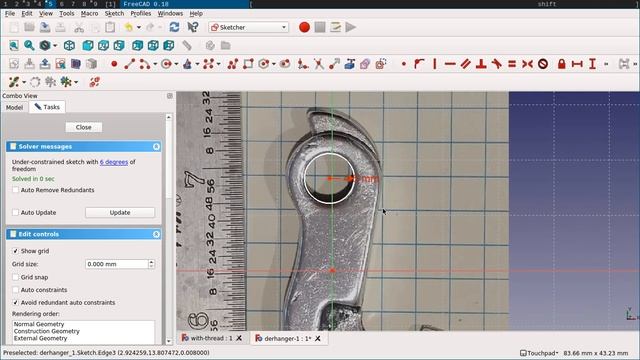Open the File menu
Screen dimensions: 640x360
[10, 13]
